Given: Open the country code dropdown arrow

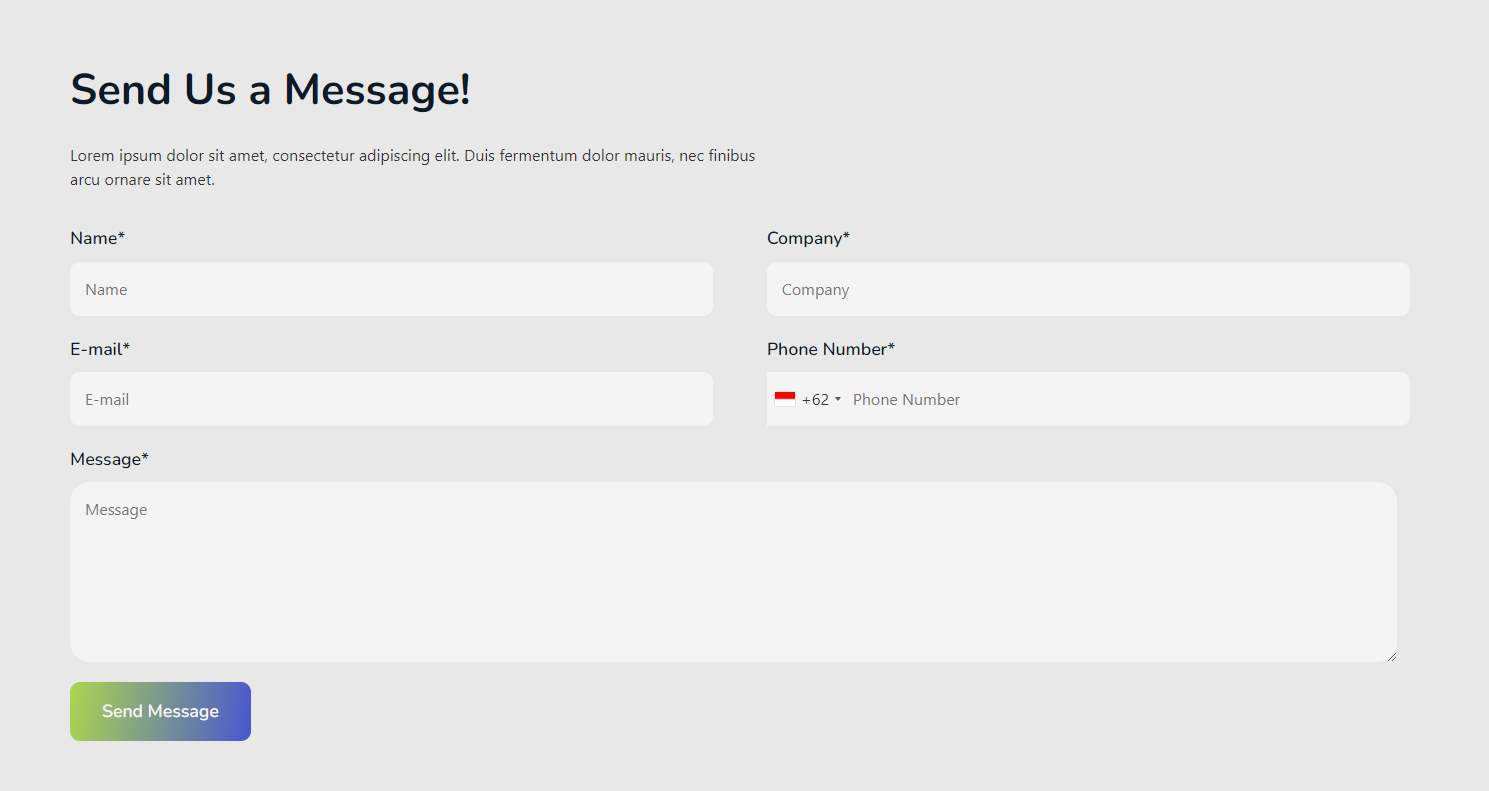Looking at the screenshot, I should 838,399.
